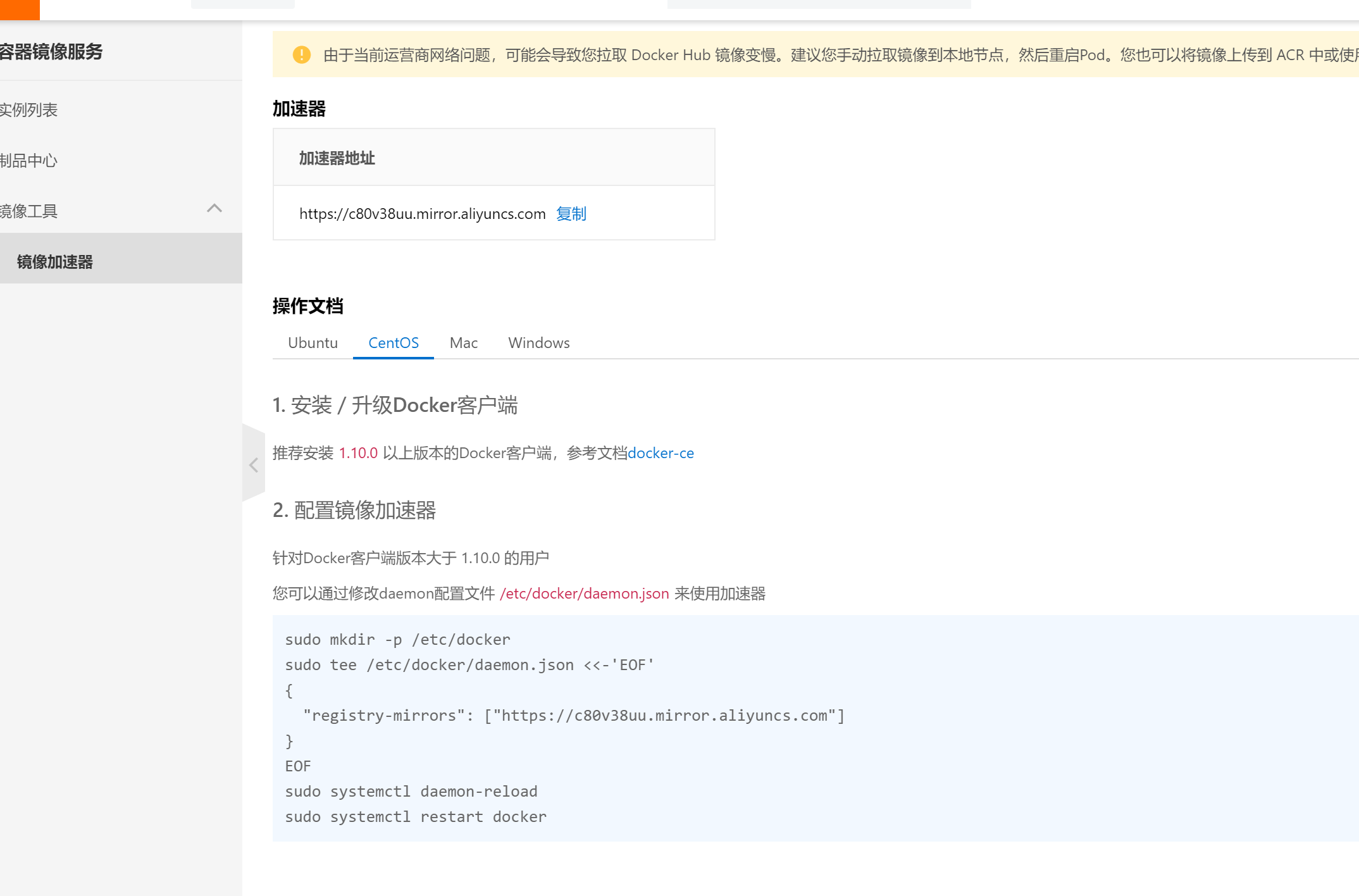
Task: Open the 制品中心 sidebar entry
Action: pyautogui.click(x=28, y=160)
